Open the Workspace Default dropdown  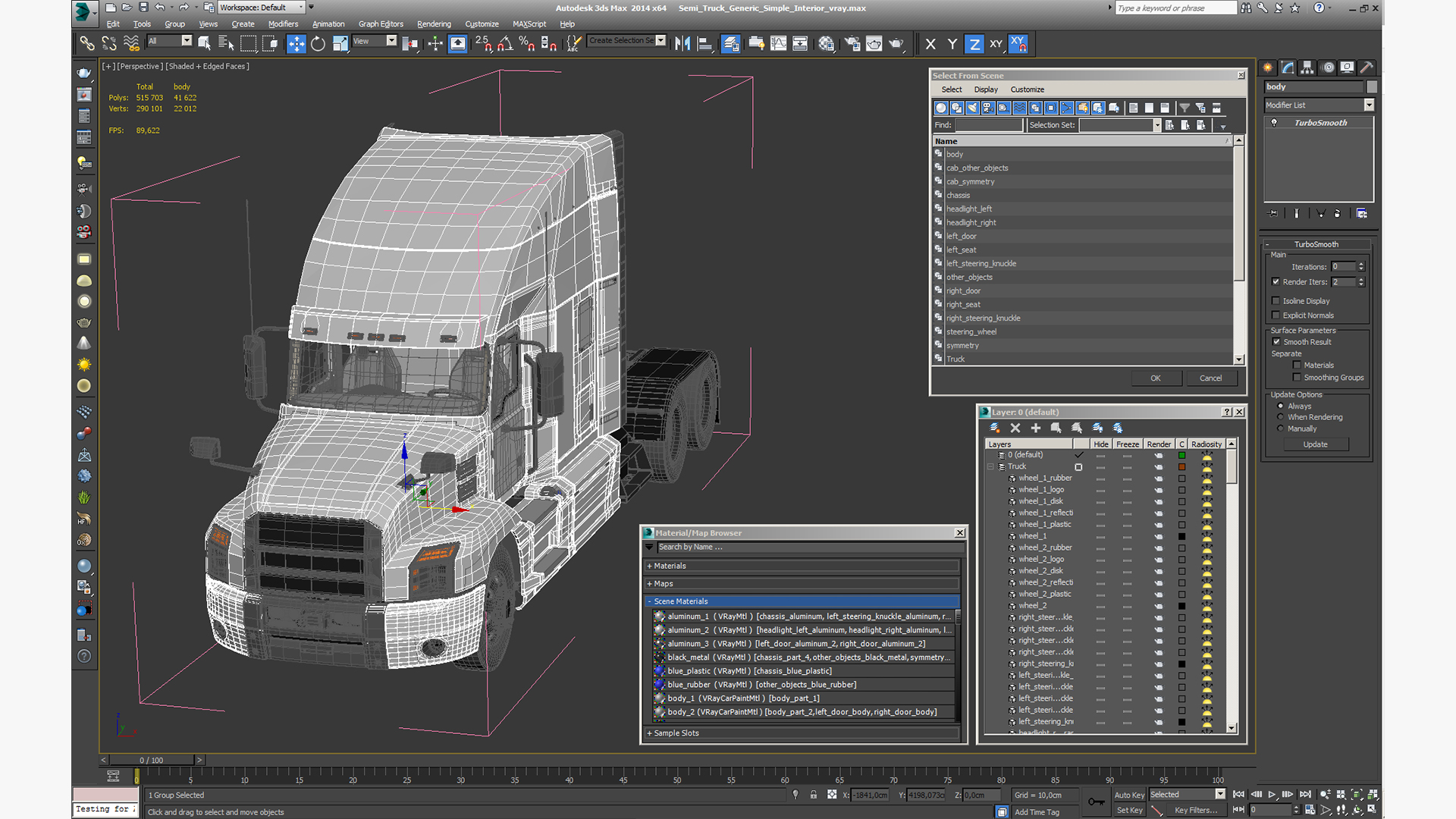(262, 8)
